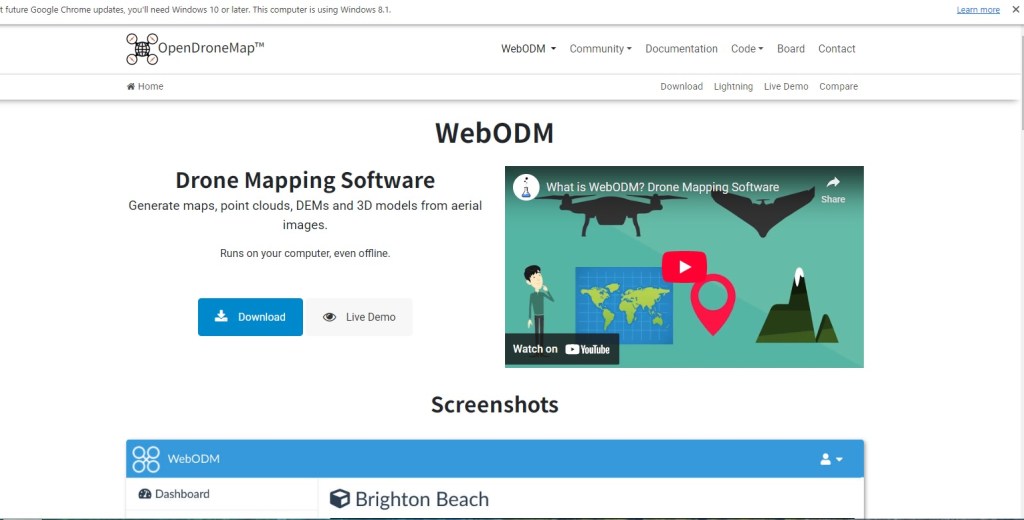Open the Documentation menu item
This screenshot has width=1024, height=520.
click(x=681, y=49)
